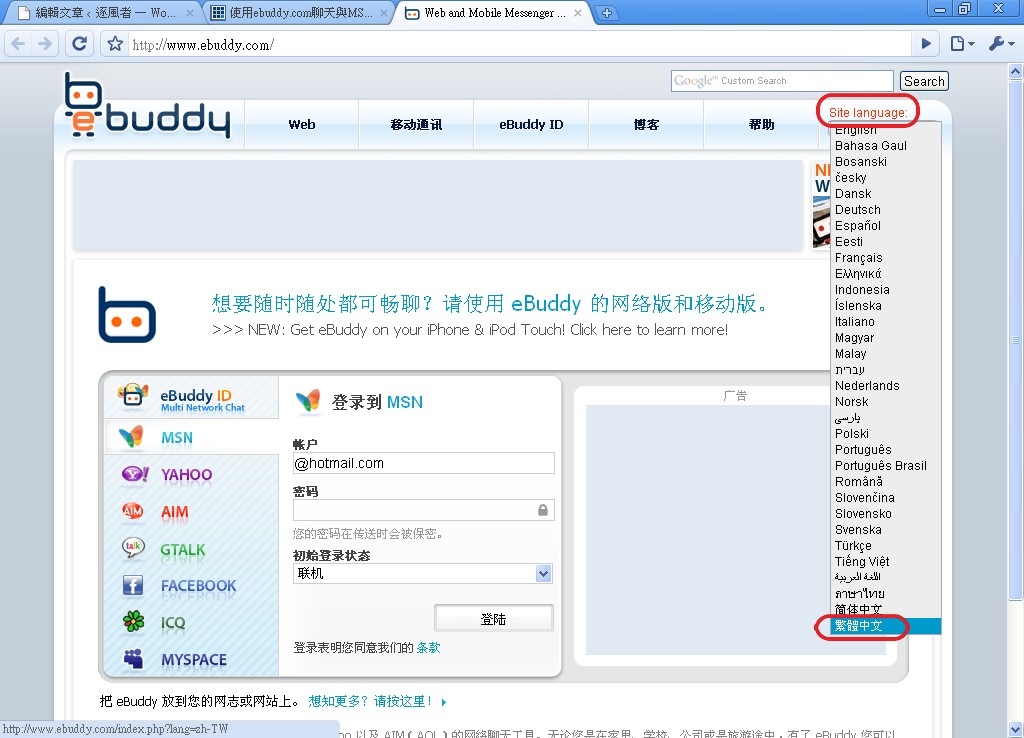Choose 繁體中文 from language list

click(886, 626)
